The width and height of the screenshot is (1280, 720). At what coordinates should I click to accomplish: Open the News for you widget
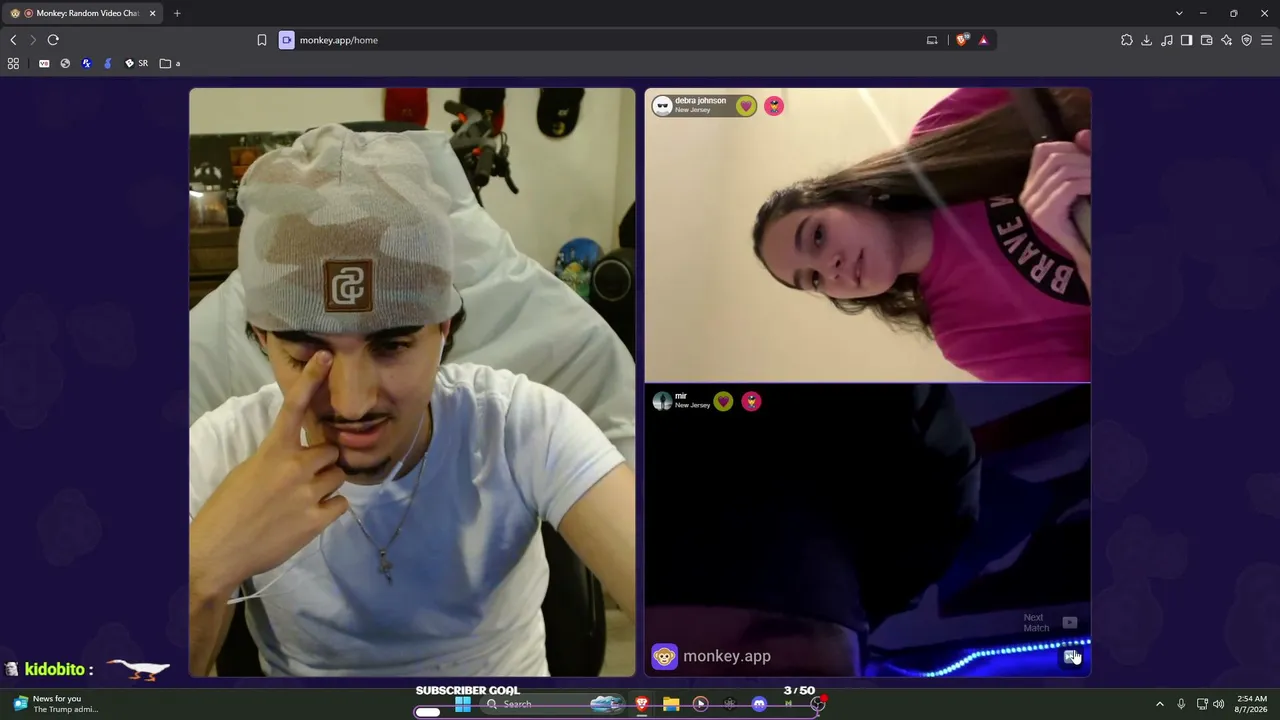56,704
